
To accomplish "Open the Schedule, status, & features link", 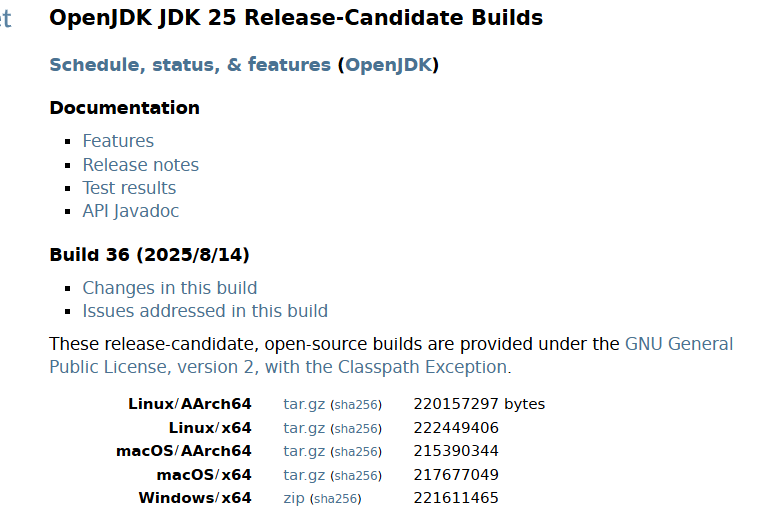I will (x=190, y=65).
